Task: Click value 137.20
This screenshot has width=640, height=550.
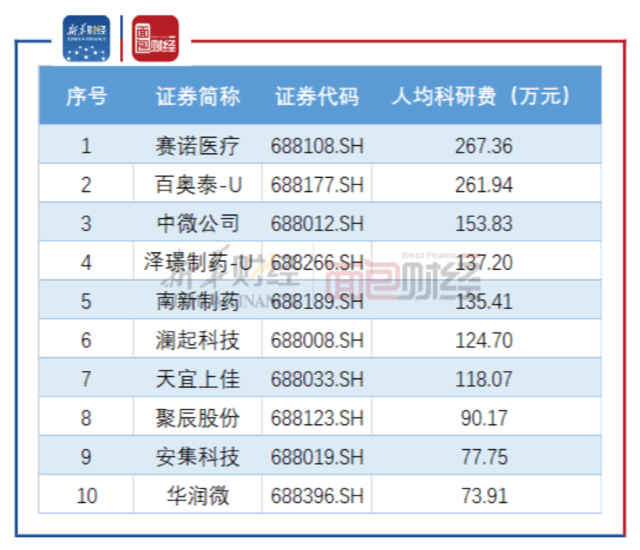Action: [484, 262]
